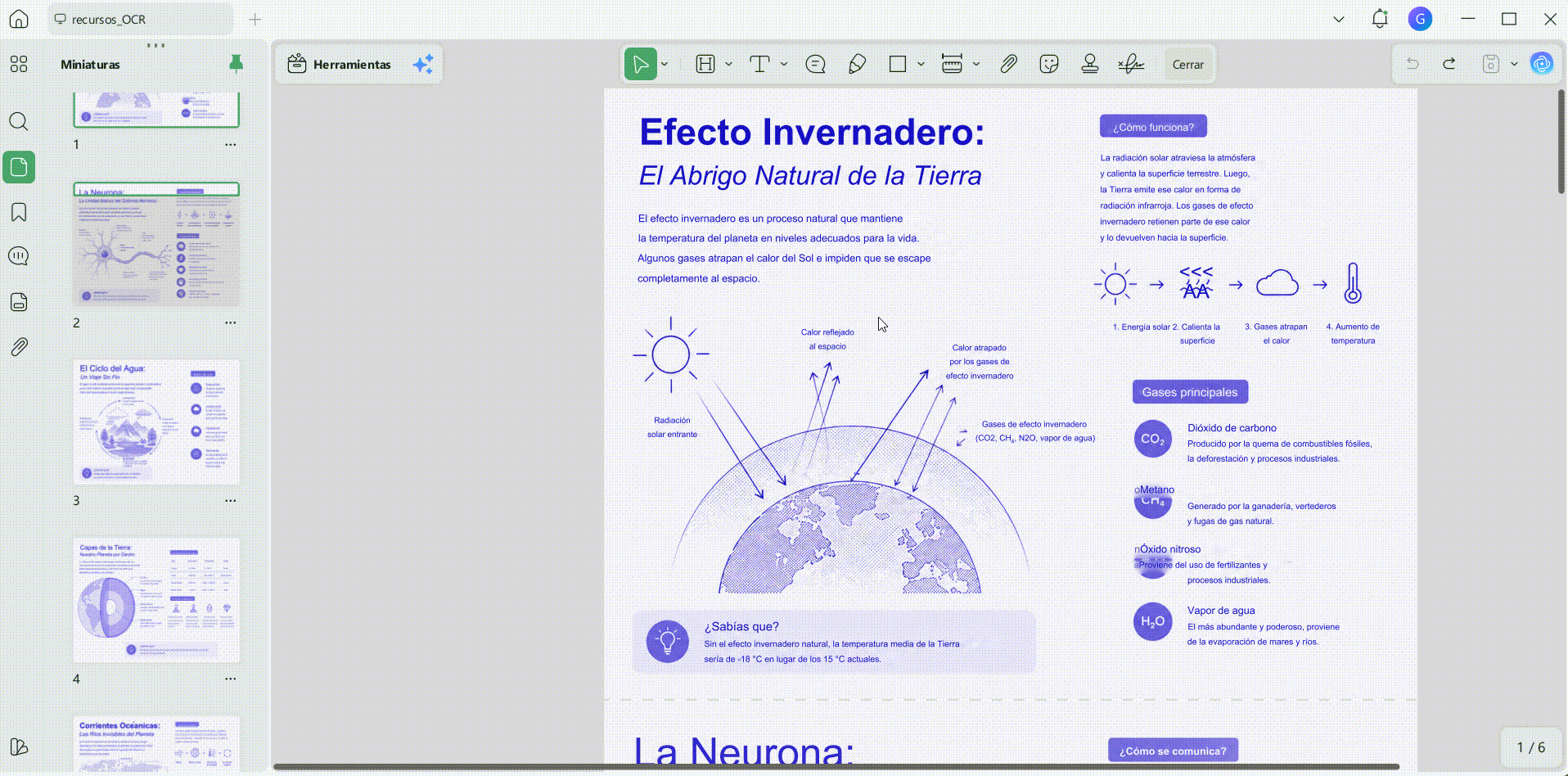Click the Cerrar button in the toolbar
The image size is (1568, 776).
pyautogui.click(x=1187, y=65)
